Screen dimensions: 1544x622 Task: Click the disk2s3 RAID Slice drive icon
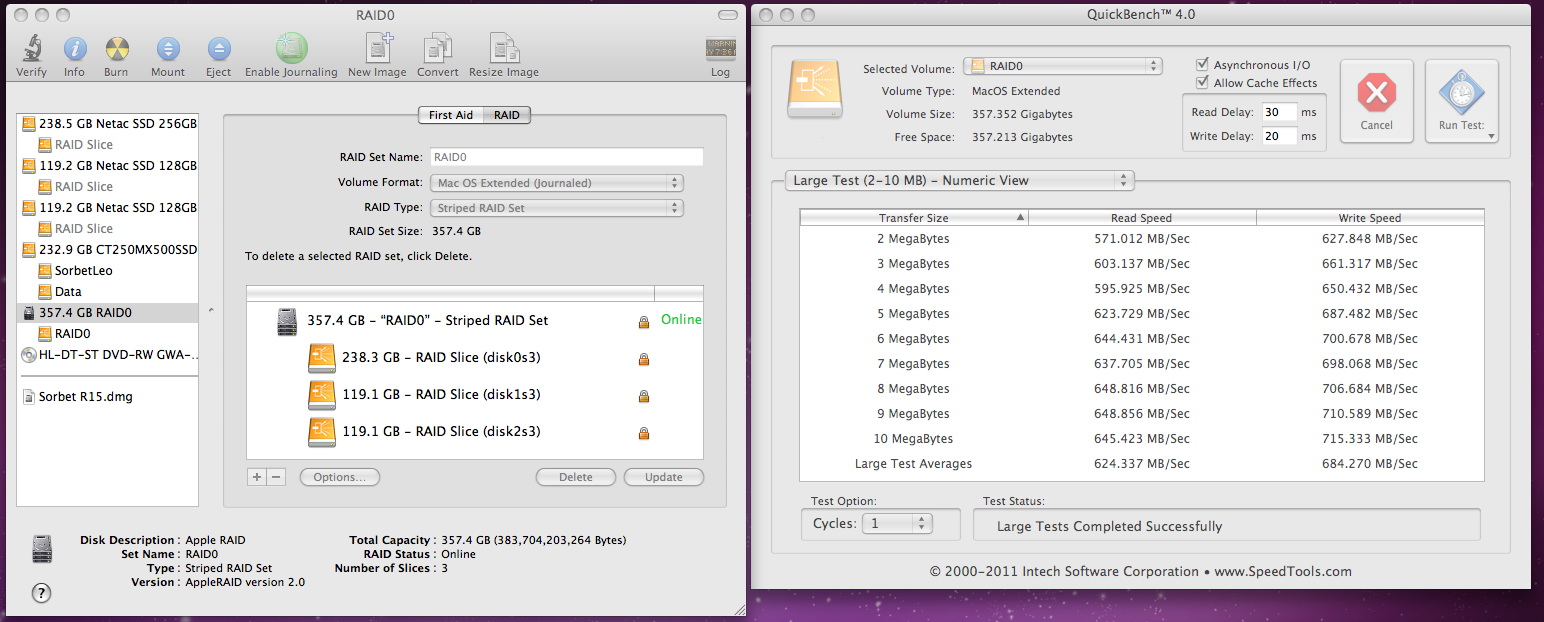[321, 432]
